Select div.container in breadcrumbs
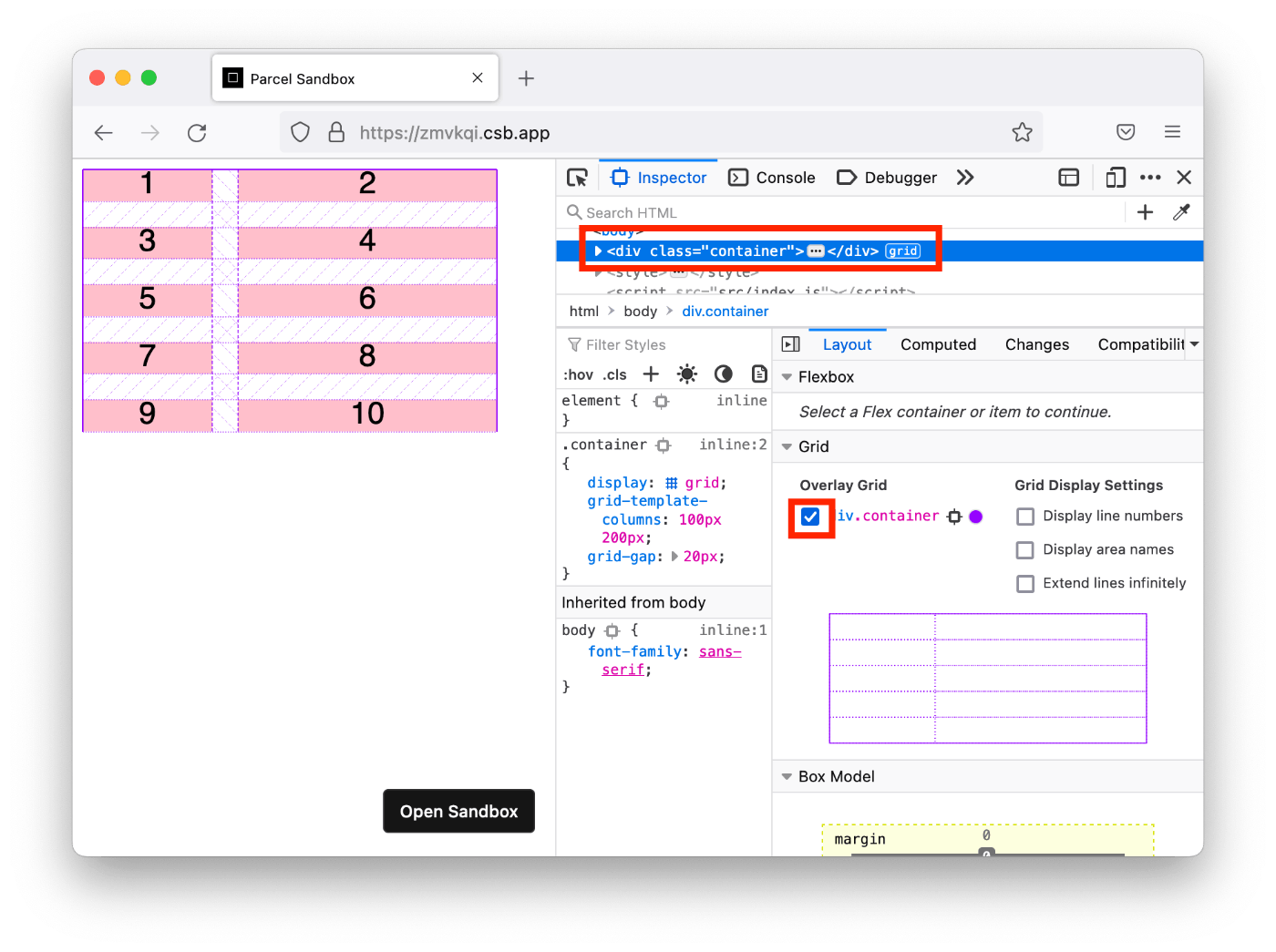1276x952 pixels. coord(725,312)
